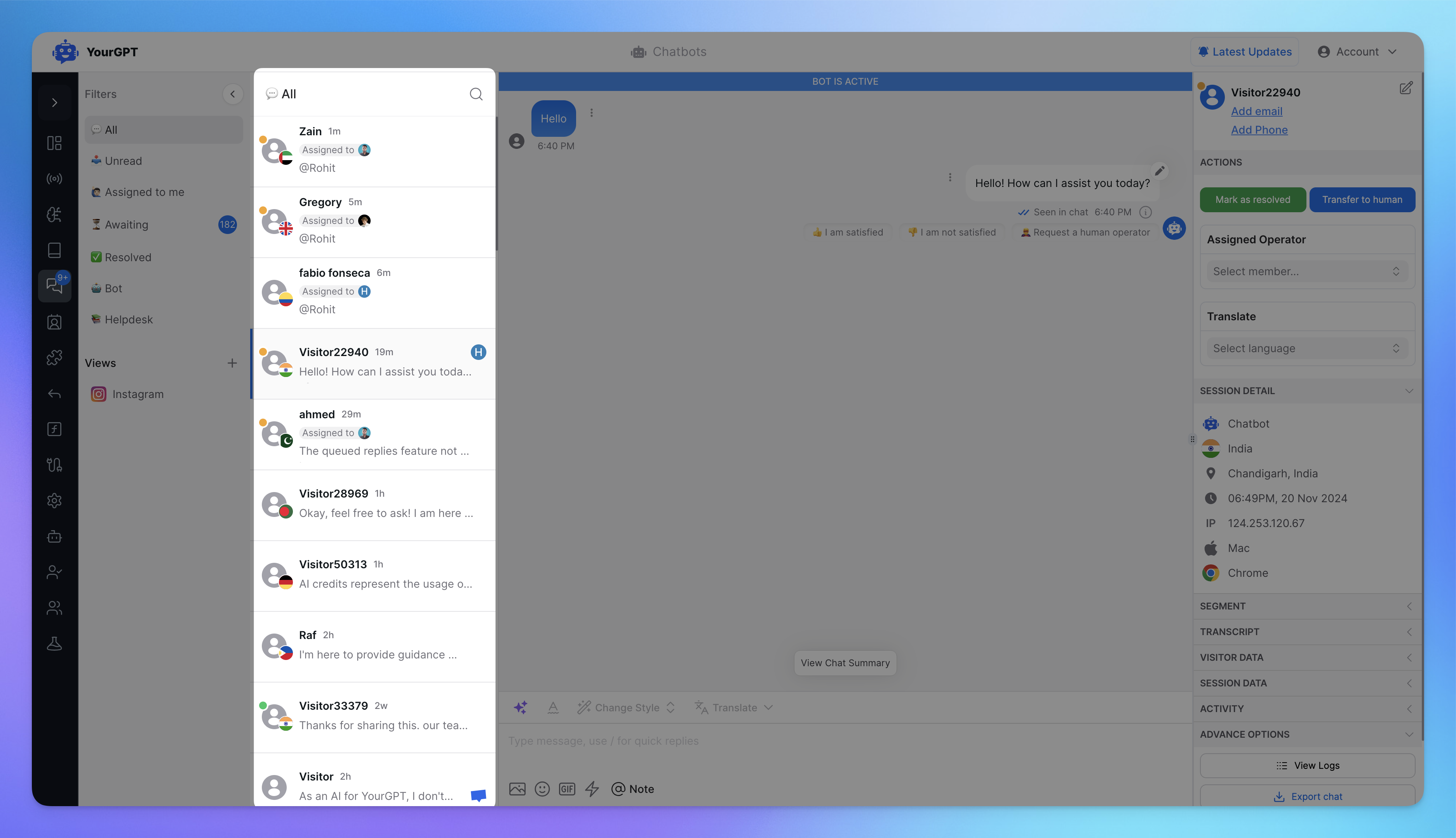Open ahmed conversation
This screenshot has height=838, width=1456.
[374, 435]
